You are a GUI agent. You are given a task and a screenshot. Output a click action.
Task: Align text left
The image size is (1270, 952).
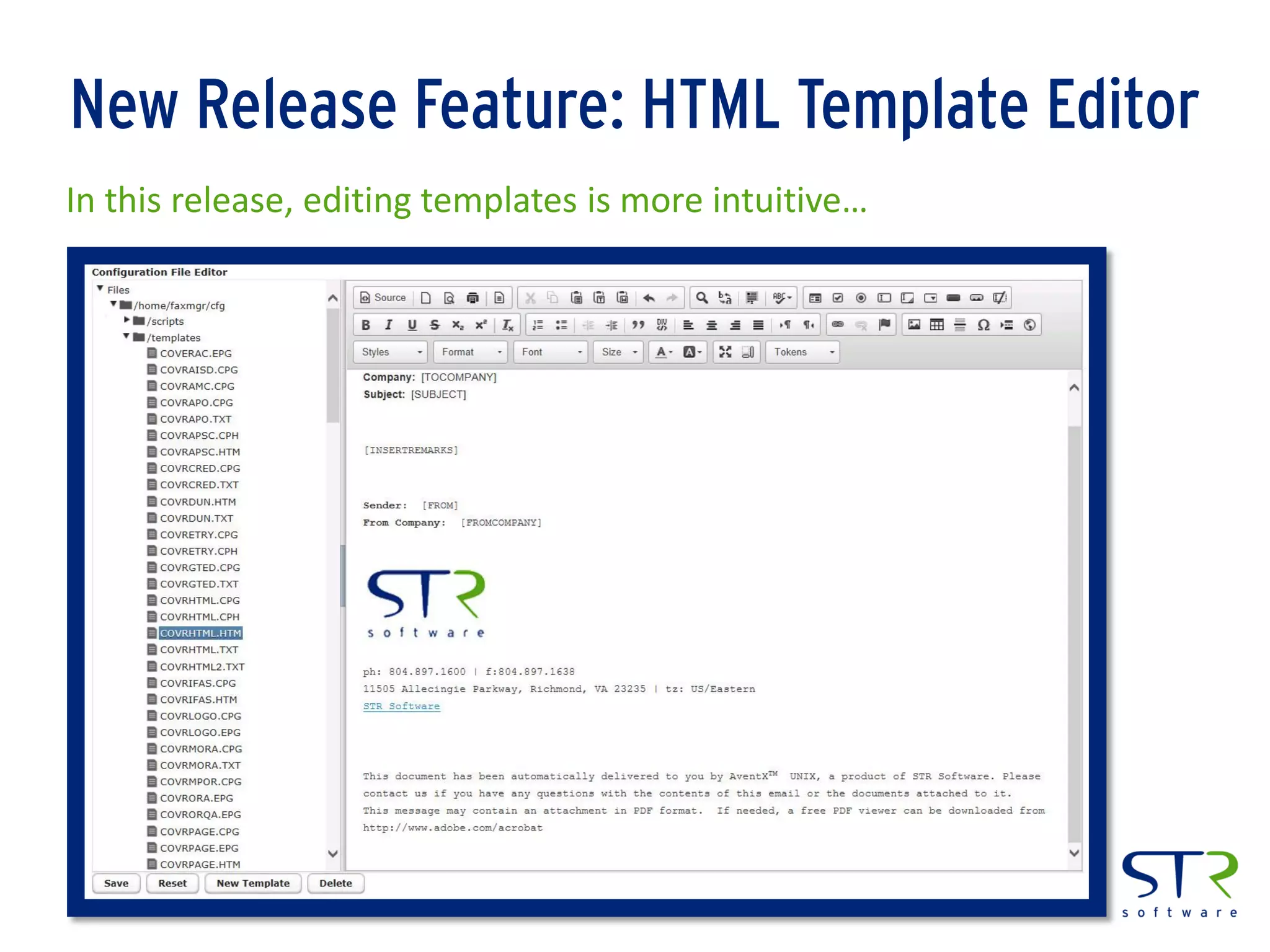coord(688,325)
